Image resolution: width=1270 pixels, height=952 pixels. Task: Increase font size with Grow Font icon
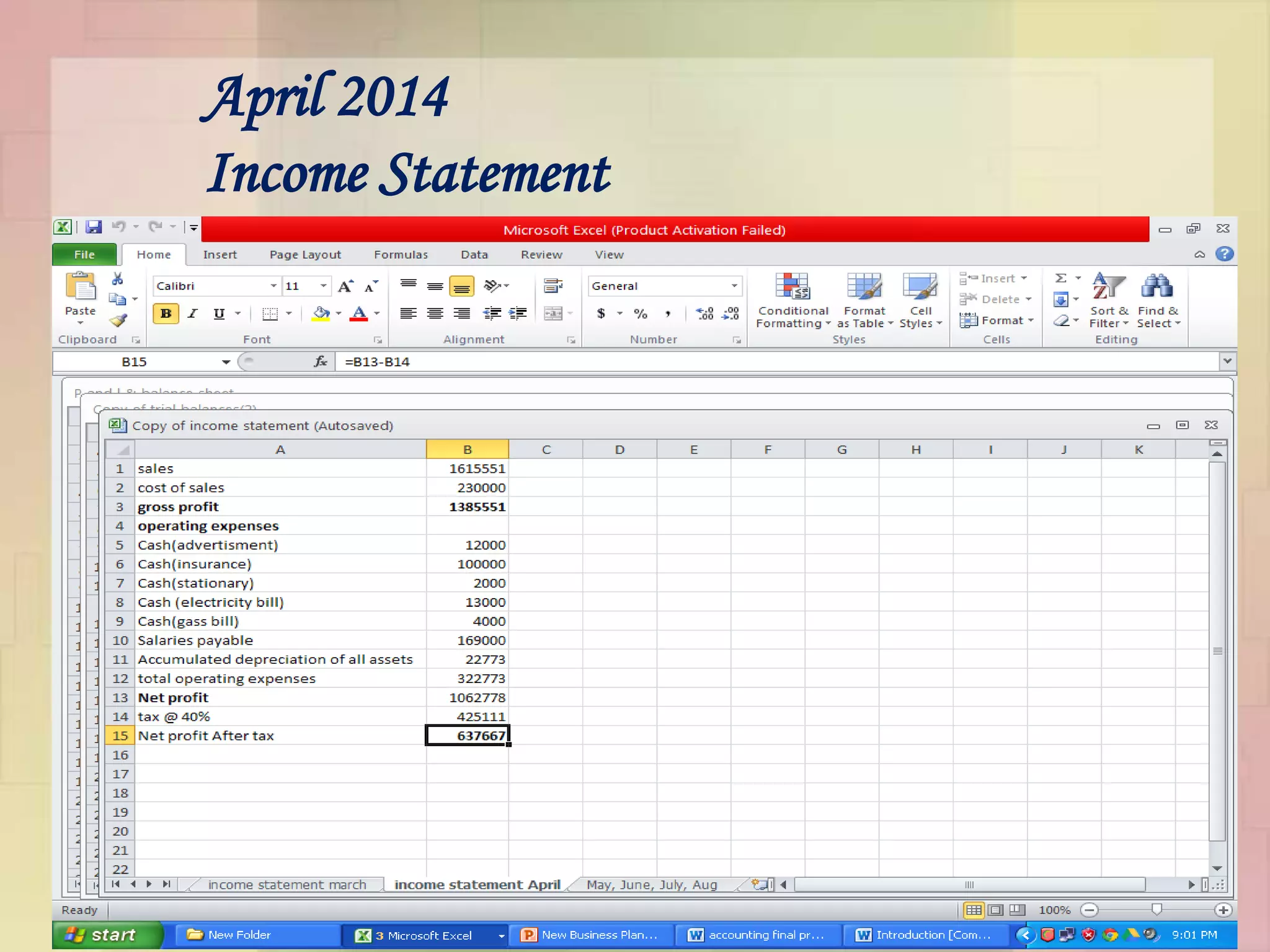coord(345,286)
